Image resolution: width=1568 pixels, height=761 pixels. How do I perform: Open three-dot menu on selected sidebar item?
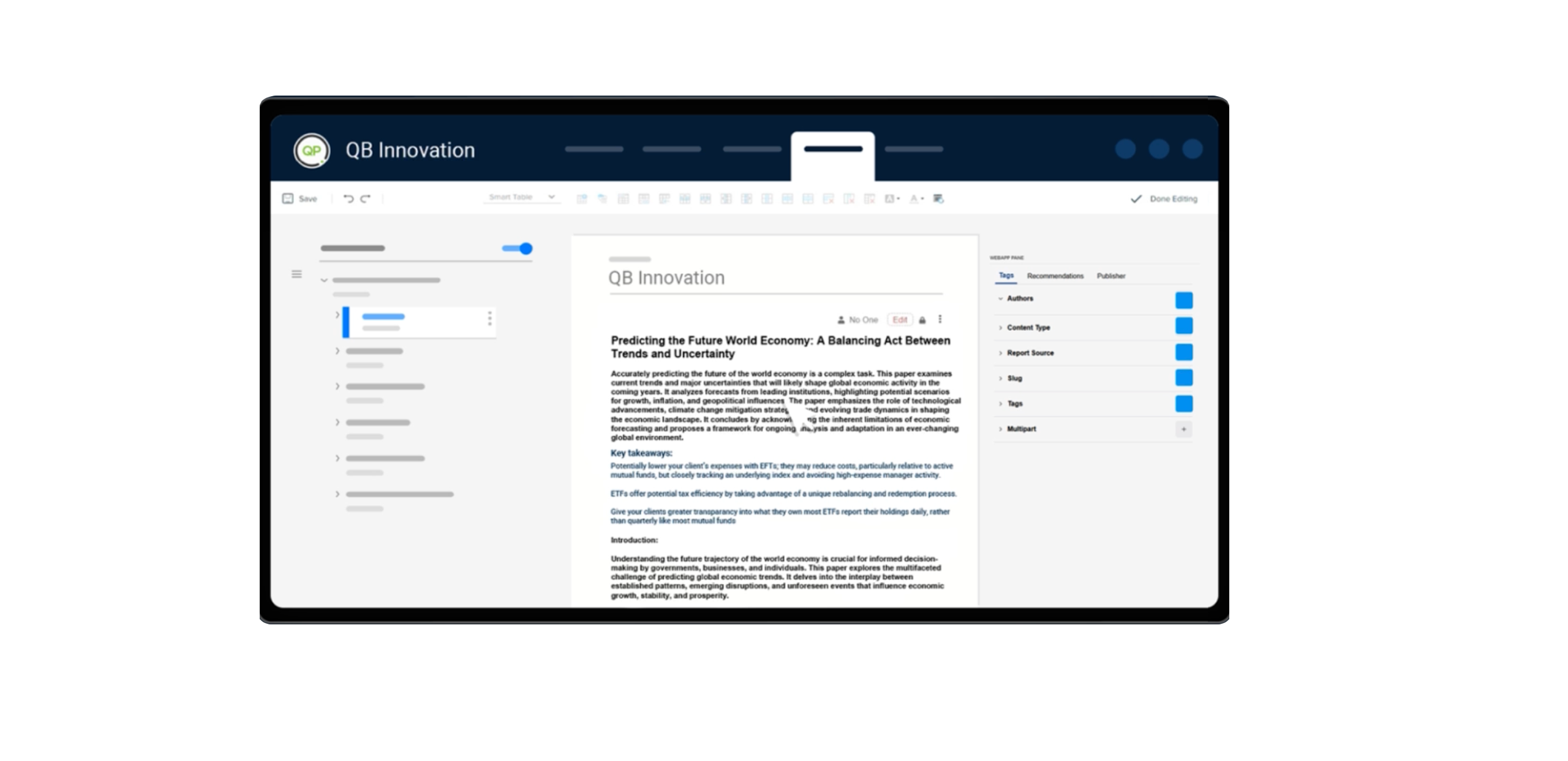click(x=489, y=319)
